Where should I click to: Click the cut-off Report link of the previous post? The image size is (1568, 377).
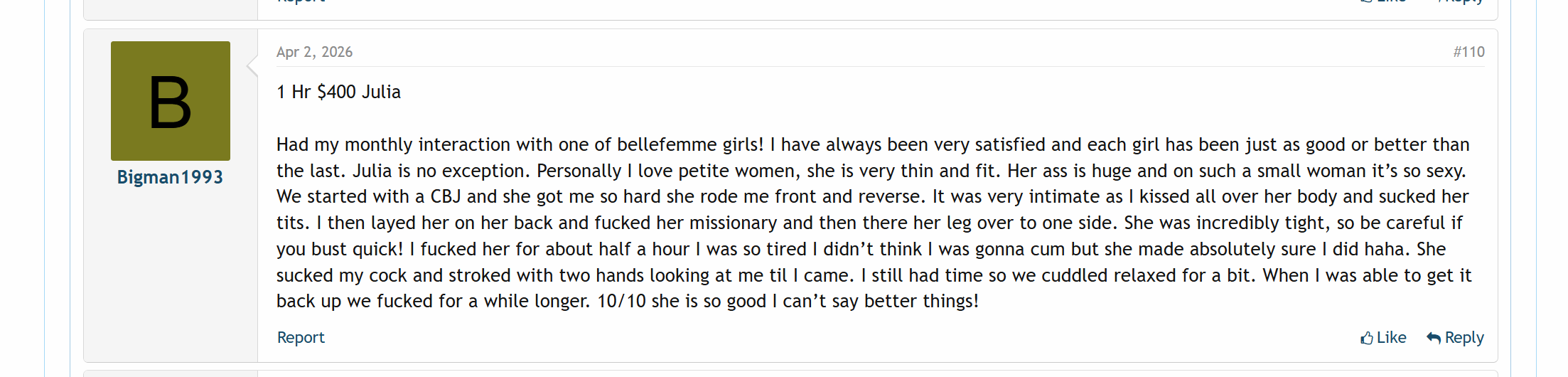click(301, 1)
